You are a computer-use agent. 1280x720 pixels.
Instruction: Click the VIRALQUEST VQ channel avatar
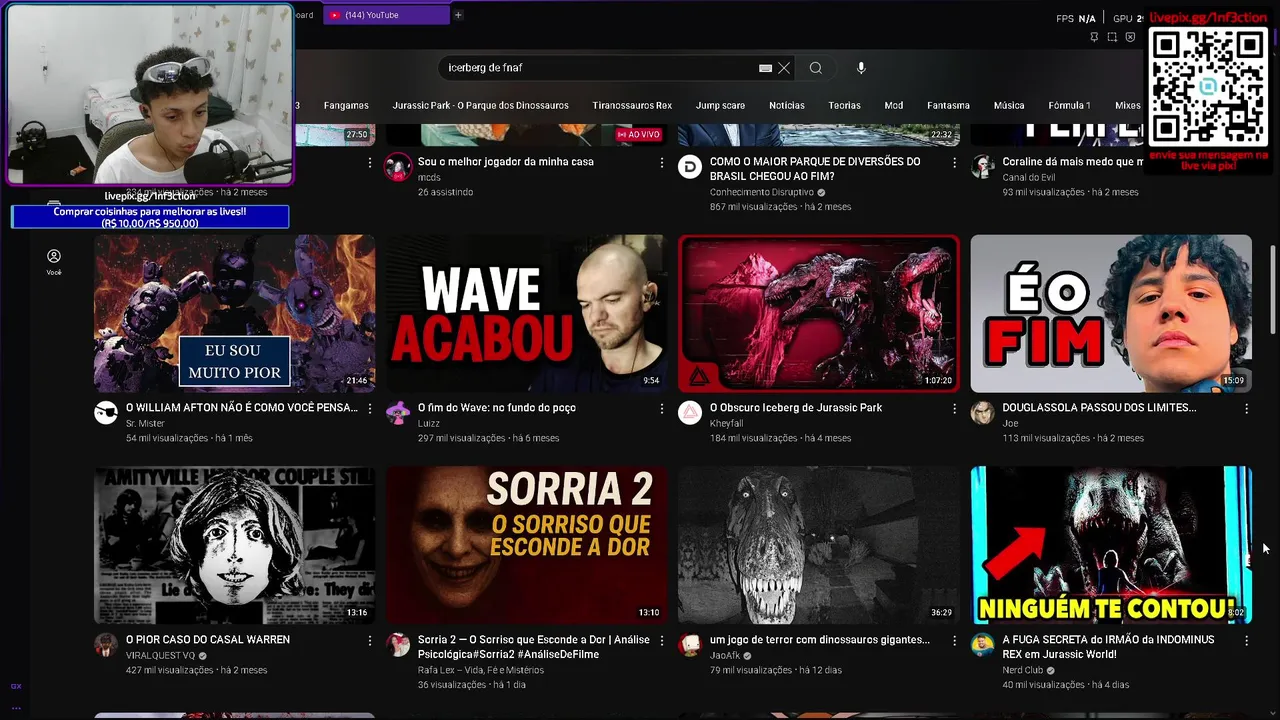106,645
